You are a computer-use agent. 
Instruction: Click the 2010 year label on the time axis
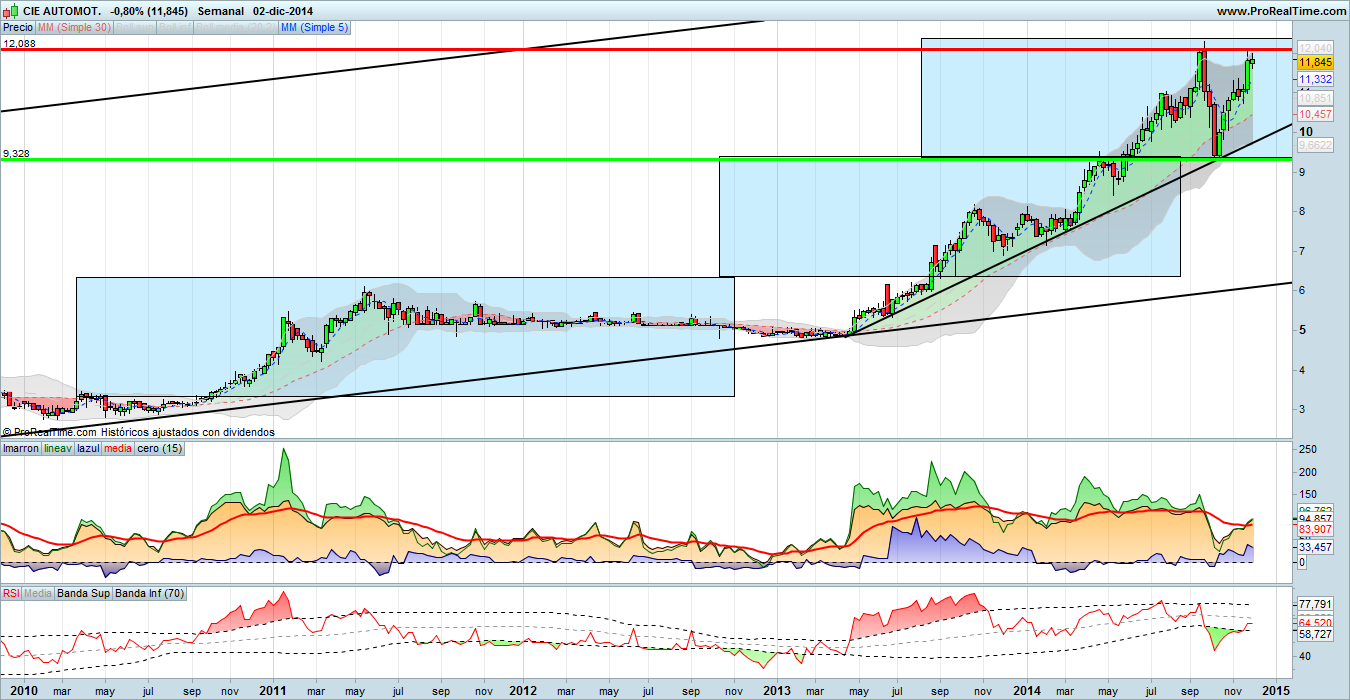tap(23, 690)
